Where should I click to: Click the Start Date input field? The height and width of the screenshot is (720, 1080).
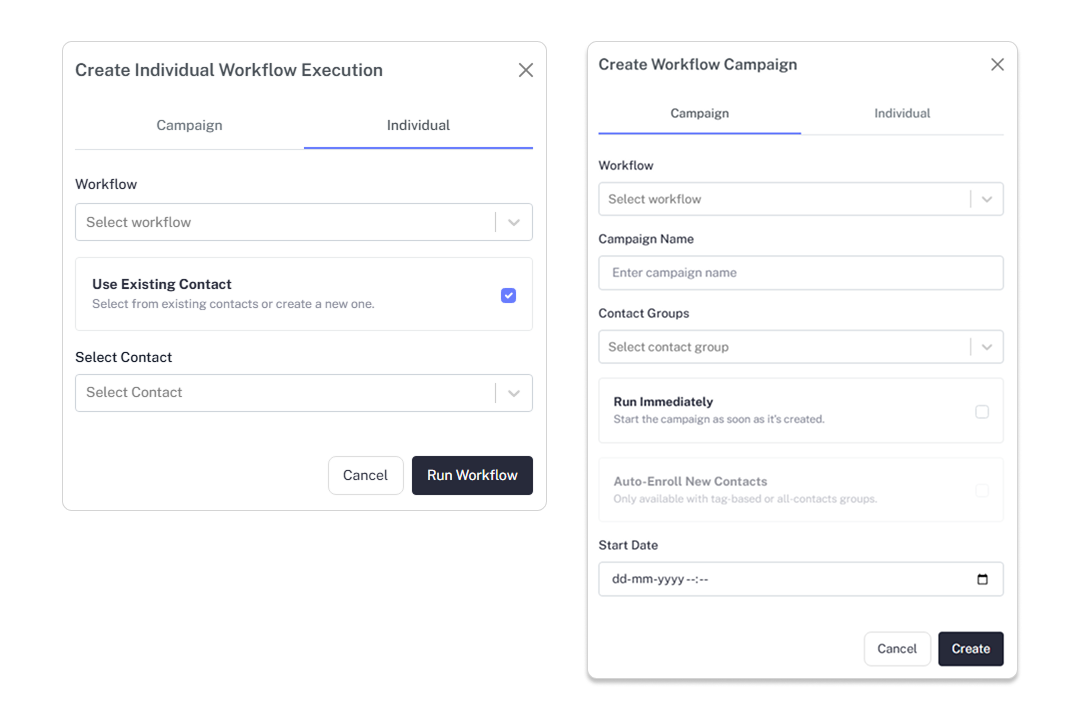780,579
